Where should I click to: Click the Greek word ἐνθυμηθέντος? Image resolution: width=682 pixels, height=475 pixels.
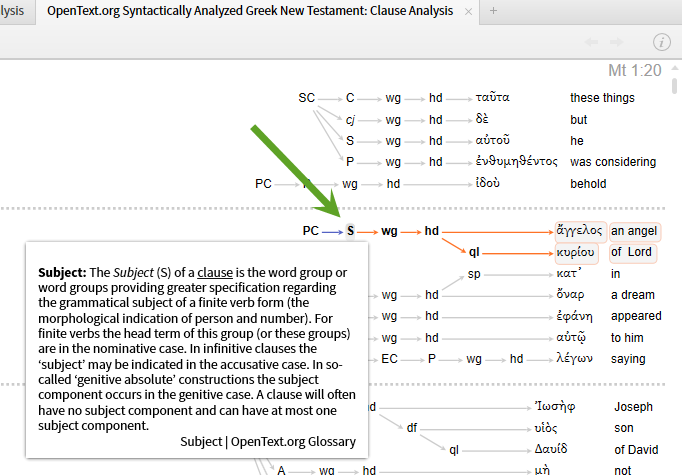pos(516,161)
